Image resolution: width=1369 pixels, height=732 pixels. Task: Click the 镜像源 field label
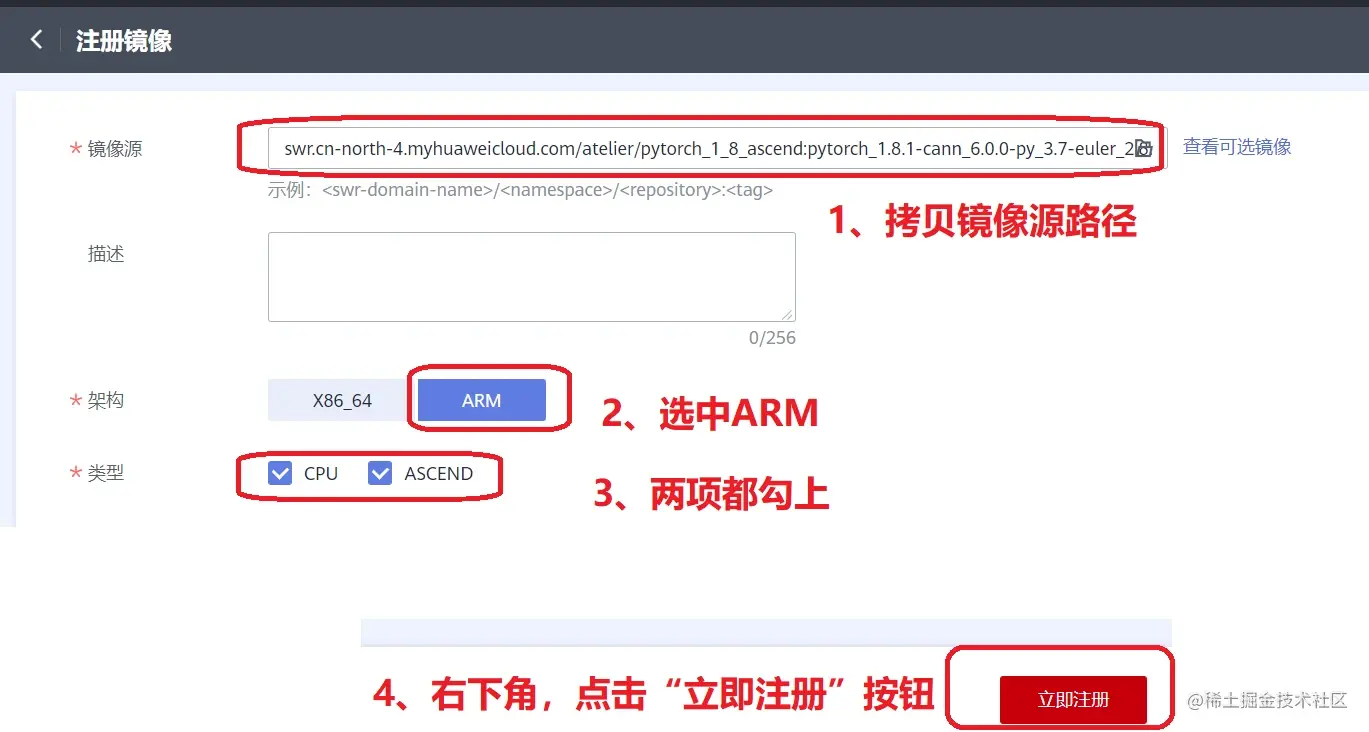pyautogui.click(x=115, y=149)
